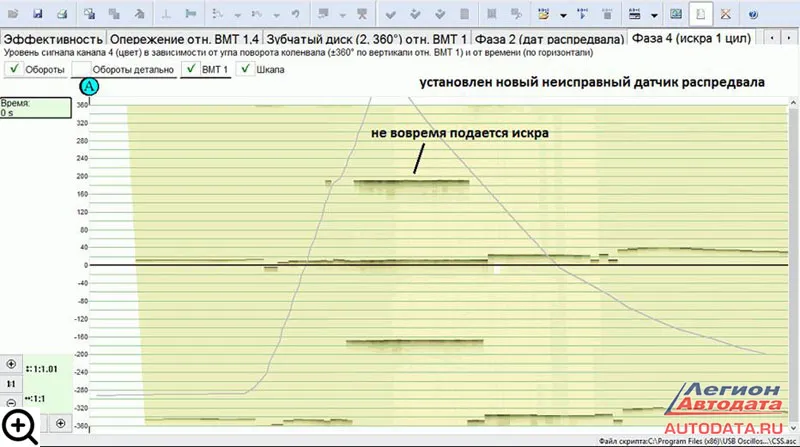The image size is (800, 447).
Task: Click the red-crossed page toolbar icon
Action: pos(726,15)
